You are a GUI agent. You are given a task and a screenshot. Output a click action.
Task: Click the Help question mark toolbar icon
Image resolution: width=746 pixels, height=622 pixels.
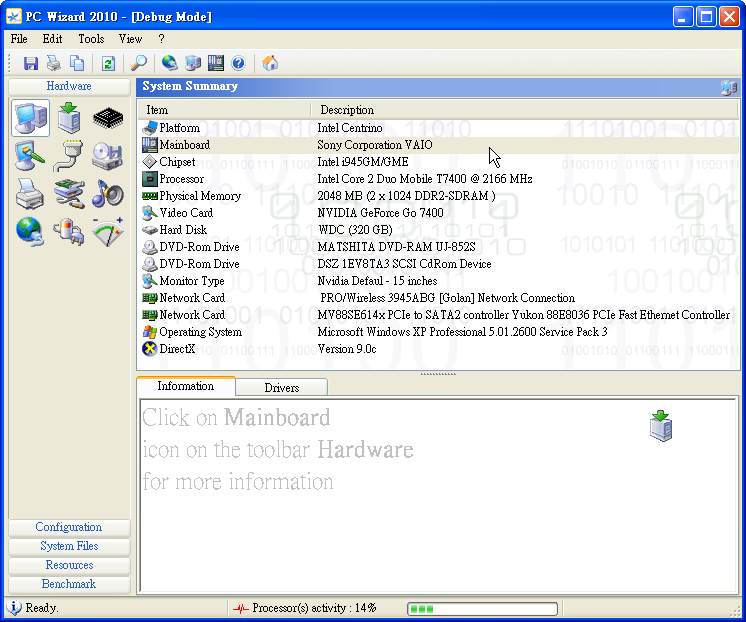(238, 63)
